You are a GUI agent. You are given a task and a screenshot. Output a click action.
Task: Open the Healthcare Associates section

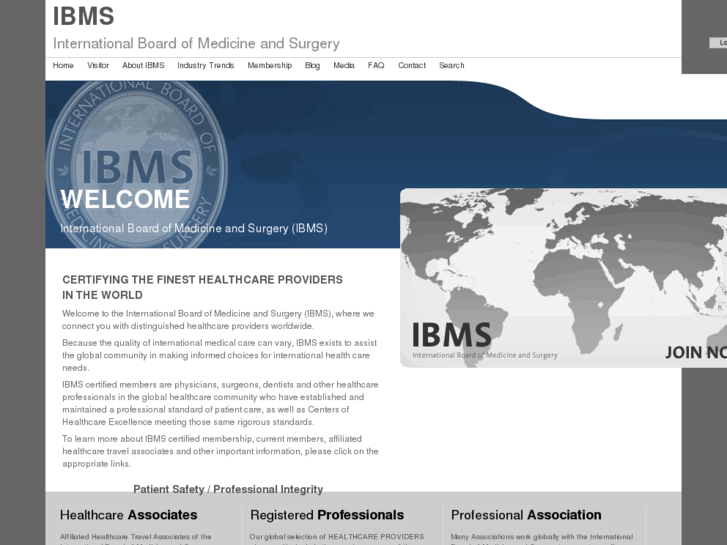pos(128,515)
